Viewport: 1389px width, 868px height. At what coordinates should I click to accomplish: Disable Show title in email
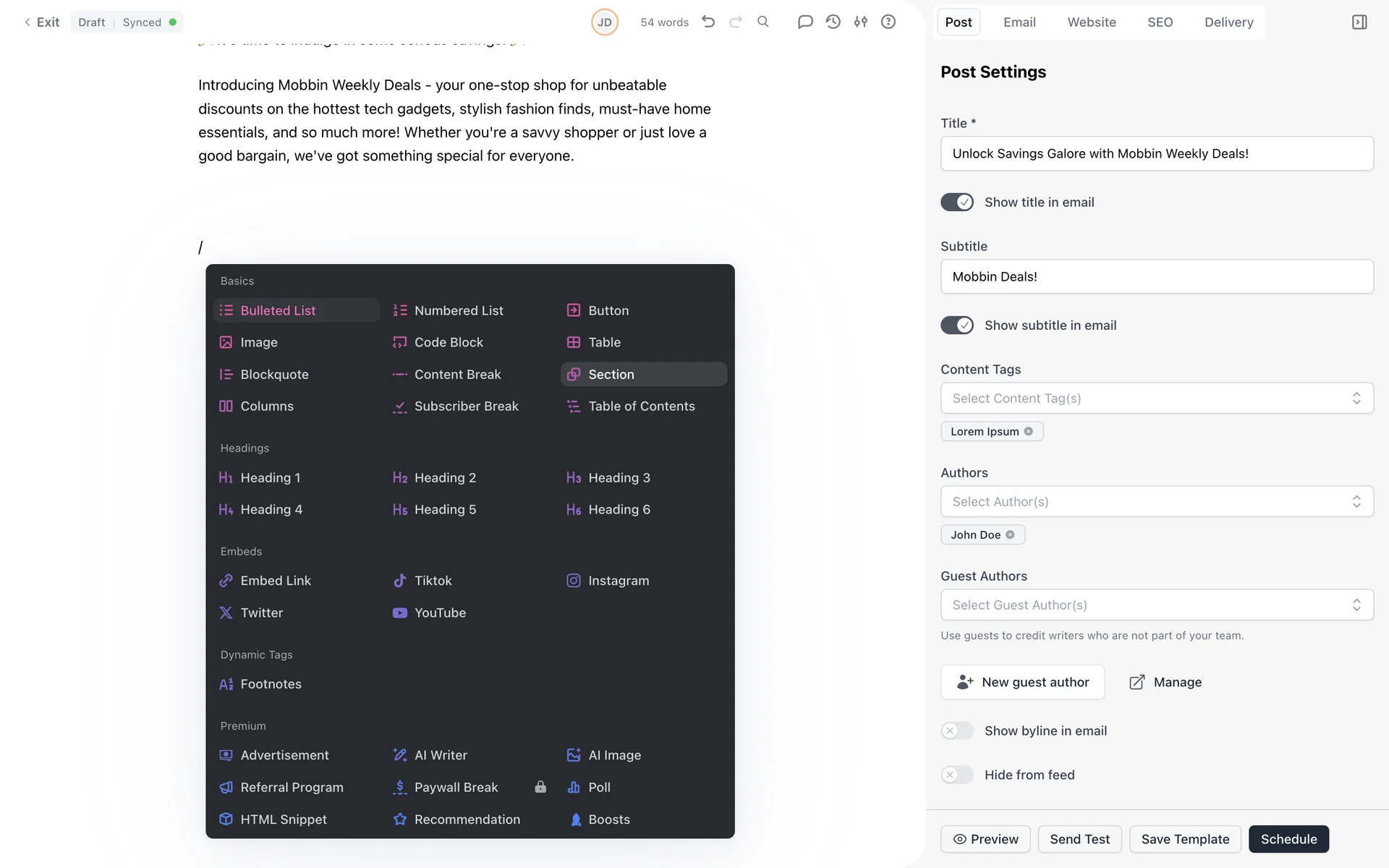[x=956, y=203]
